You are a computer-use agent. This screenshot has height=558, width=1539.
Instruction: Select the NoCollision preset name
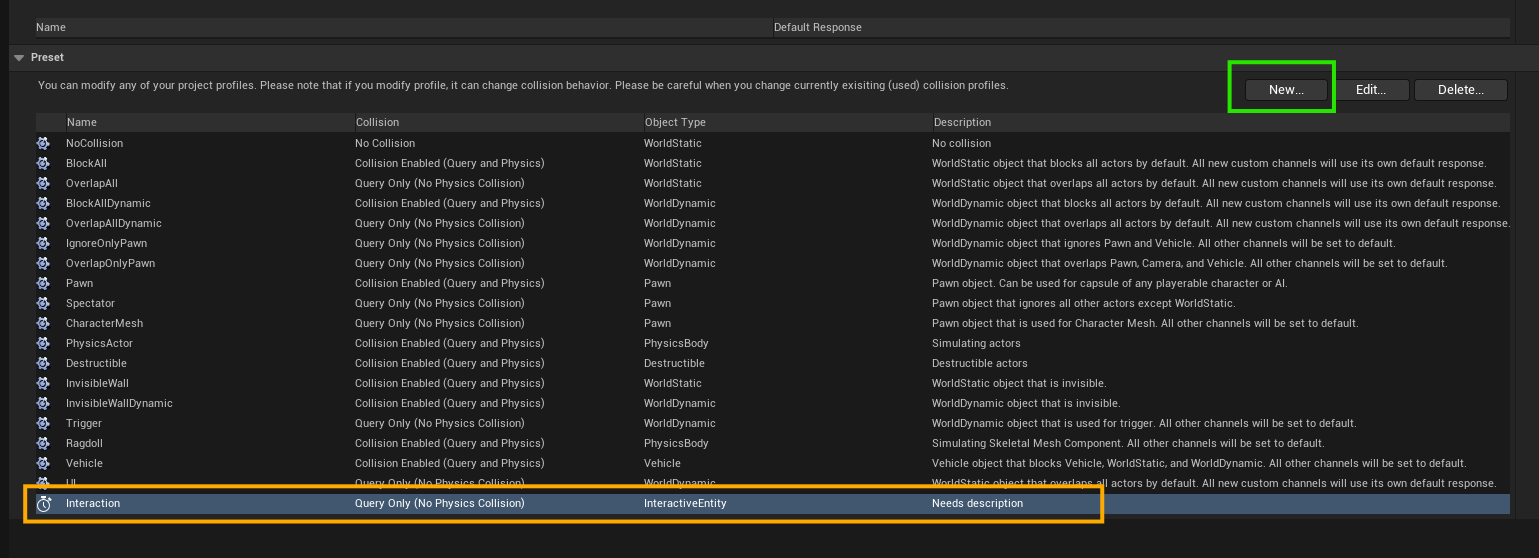[x=94, y=143]
